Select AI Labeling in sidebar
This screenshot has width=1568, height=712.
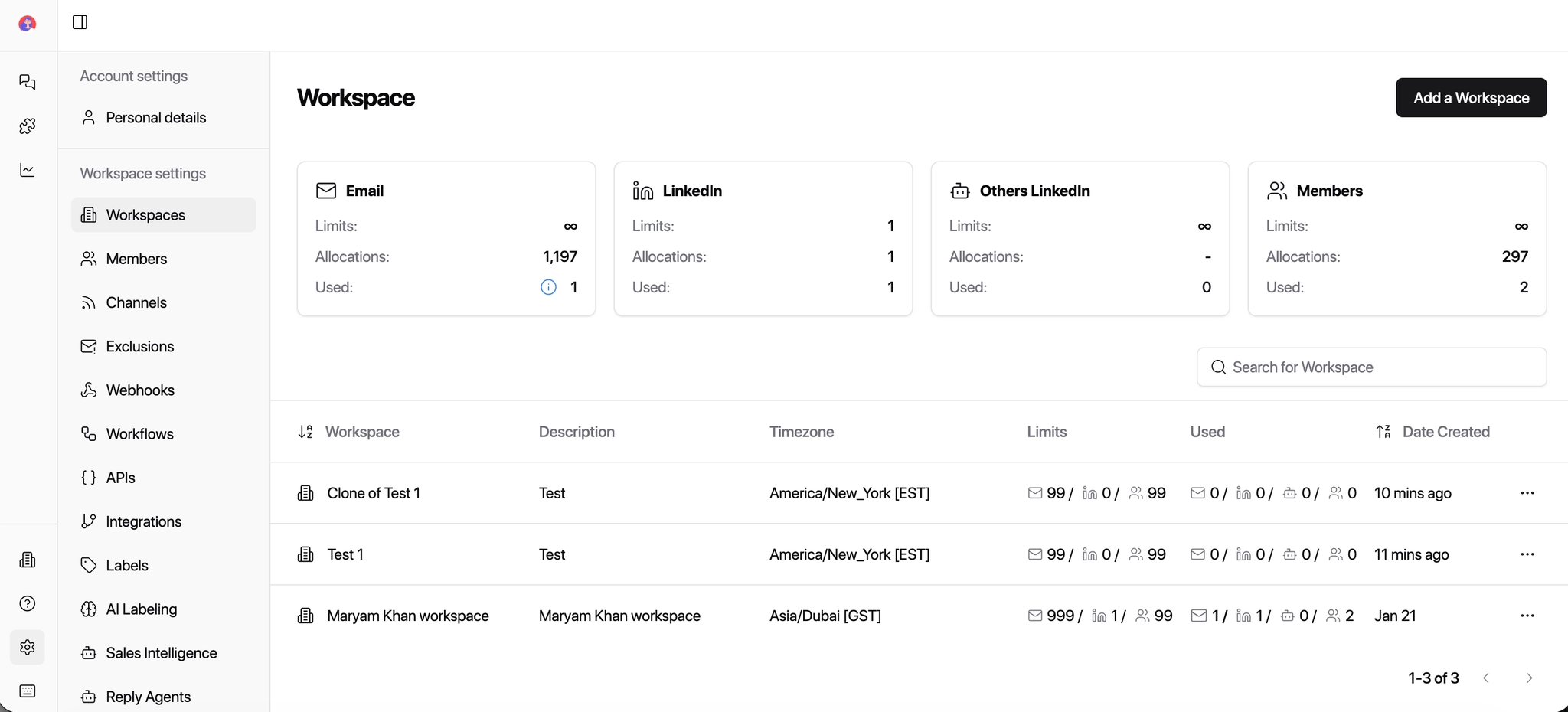tap(142, 609)
